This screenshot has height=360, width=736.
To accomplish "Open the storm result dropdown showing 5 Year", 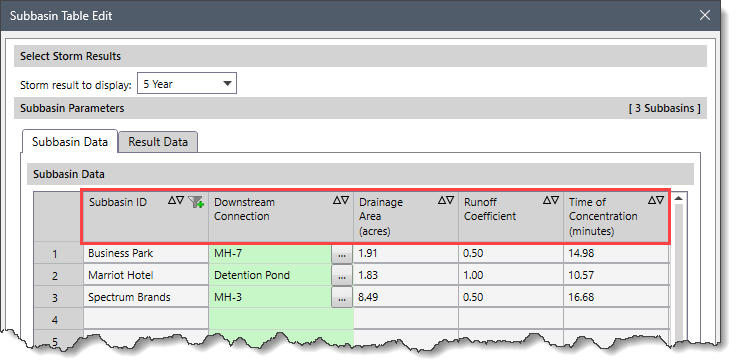I will click(187, 83).
